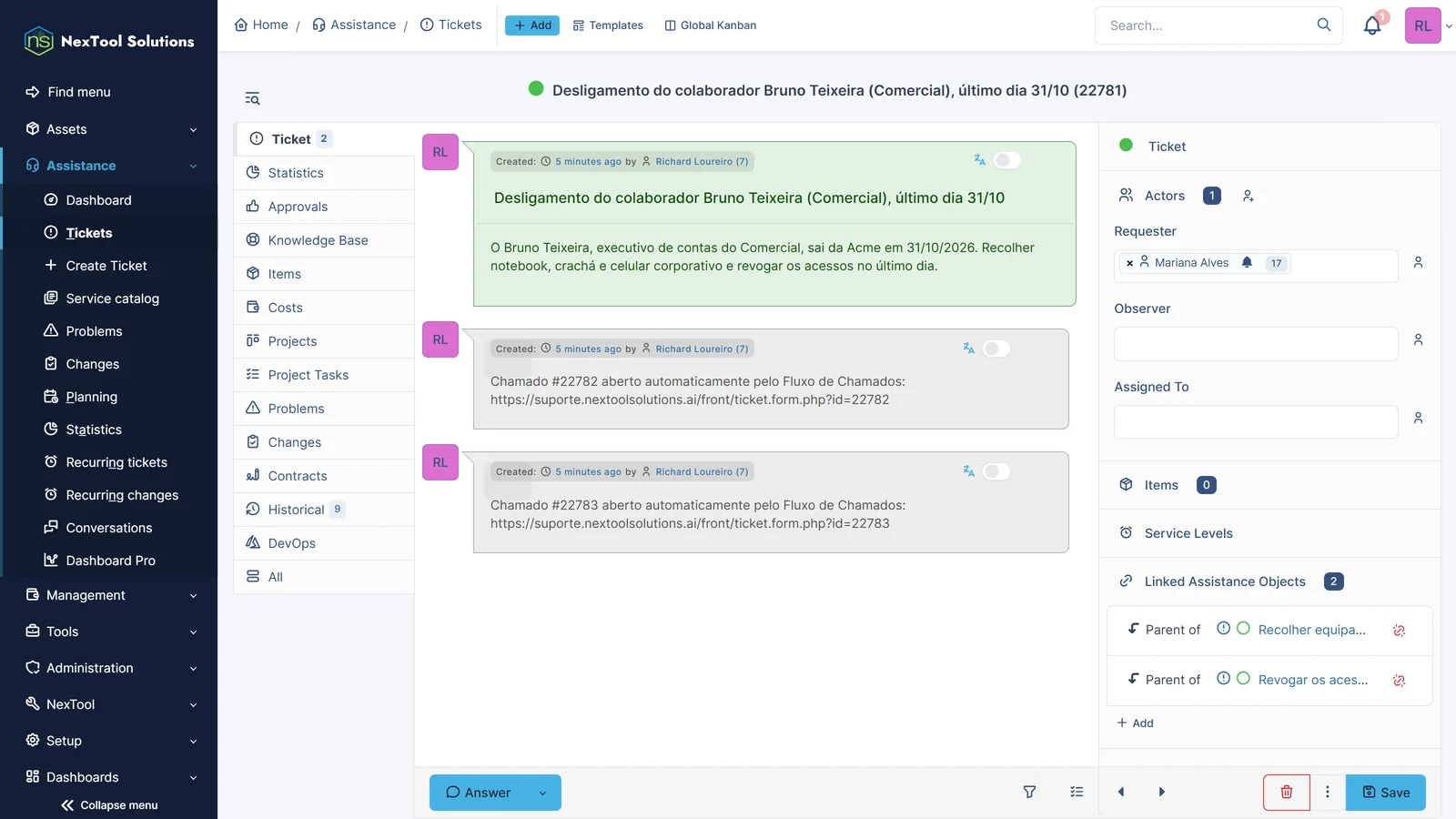View the Historical tab

click(324, 510)
